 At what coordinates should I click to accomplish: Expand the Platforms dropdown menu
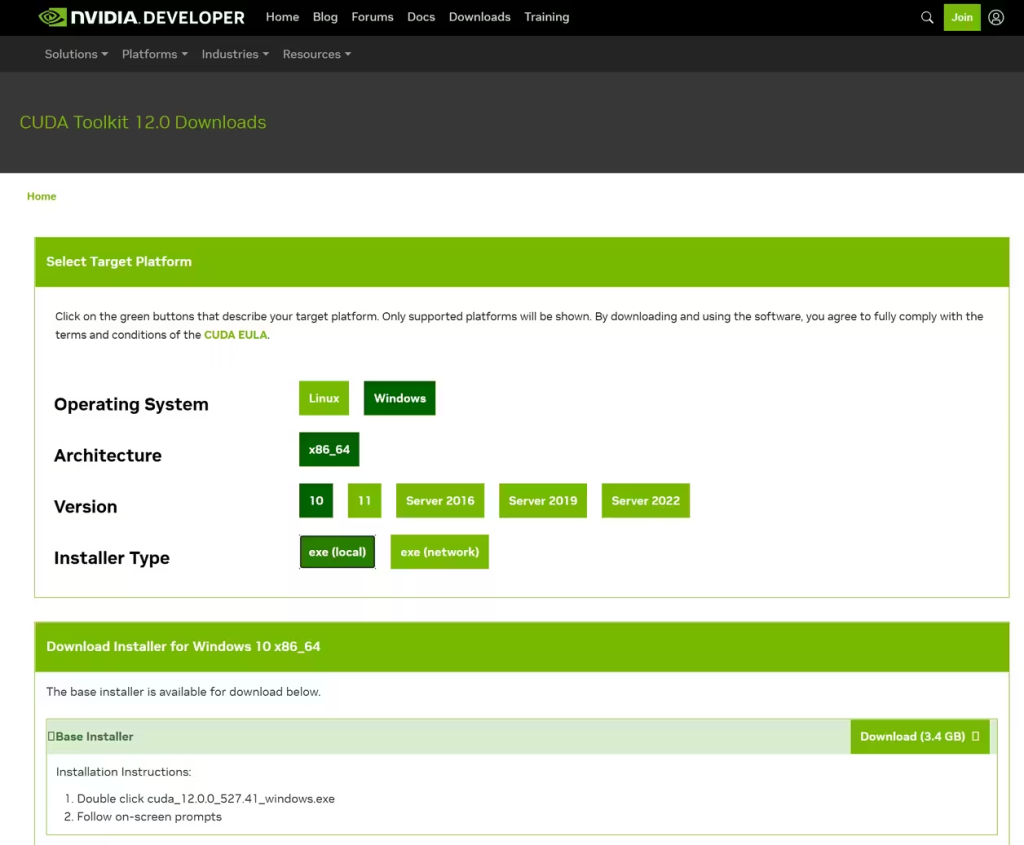coord(155,54)
